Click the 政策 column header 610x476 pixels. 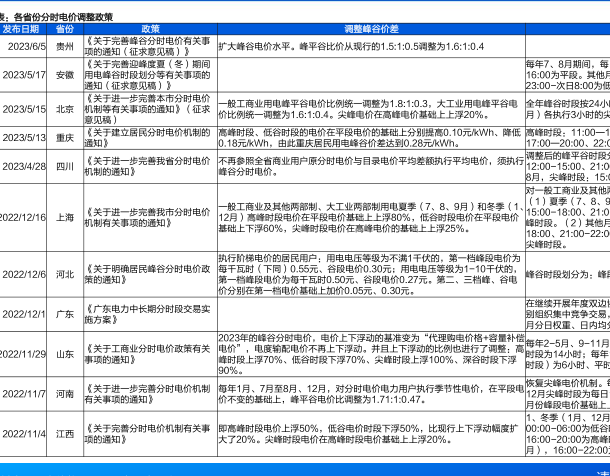[x=149, y=29]
